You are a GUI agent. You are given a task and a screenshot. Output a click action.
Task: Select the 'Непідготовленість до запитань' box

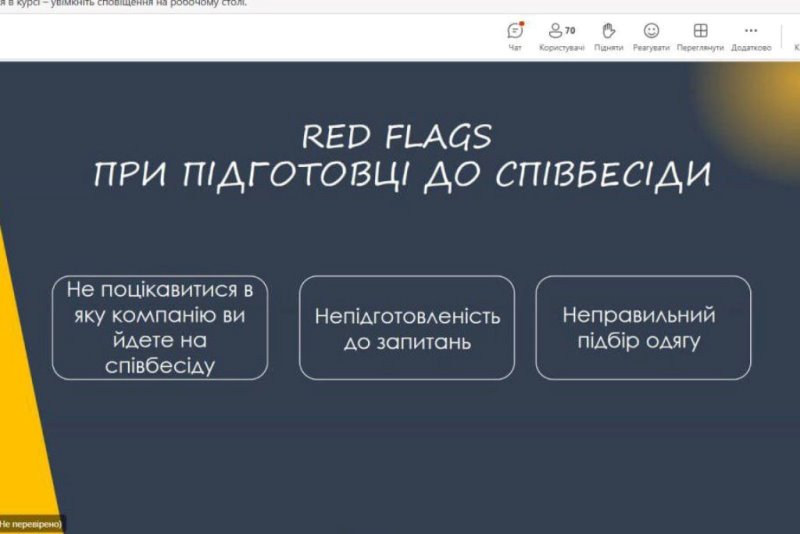pyautogui.click(x=407, y=327)
